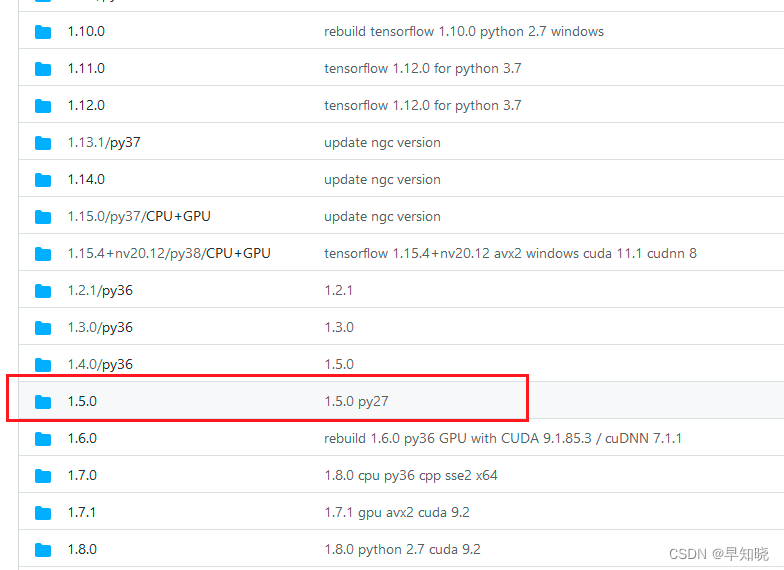Image resolution: width=784 pixels, height=570 pixels.
Task: Click the folder icon beside 1.7.1
Action: pyautogui.click(x=43, y=513)
